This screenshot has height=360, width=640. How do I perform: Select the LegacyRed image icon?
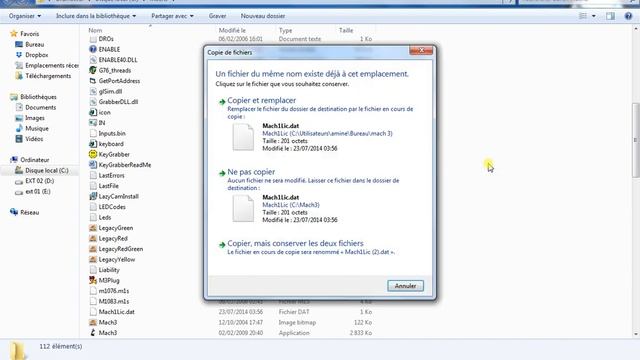coord(93,238)
